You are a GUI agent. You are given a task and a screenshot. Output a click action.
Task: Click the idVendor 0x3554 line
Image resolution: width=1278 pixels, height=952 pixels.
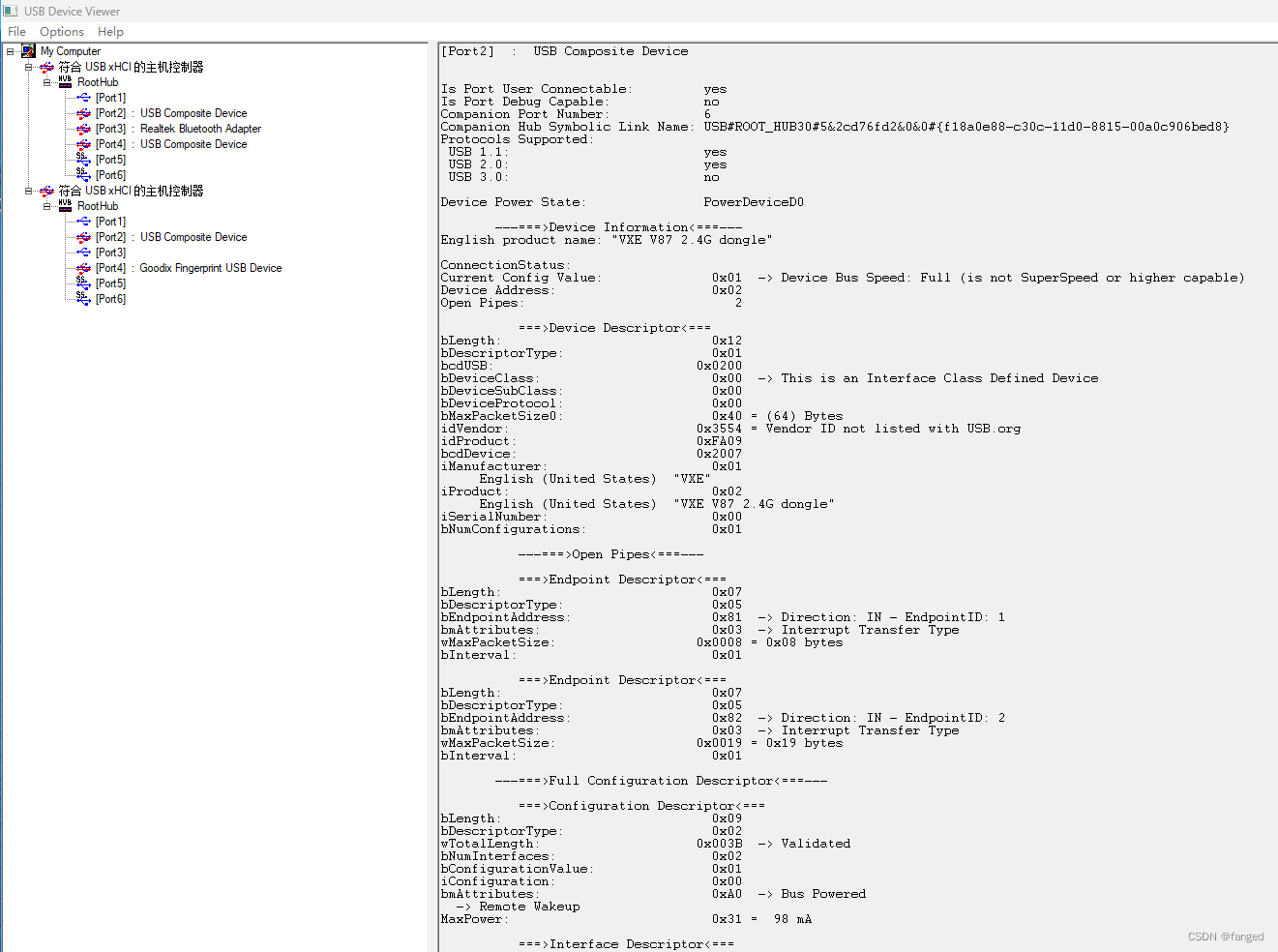[730, 429]
